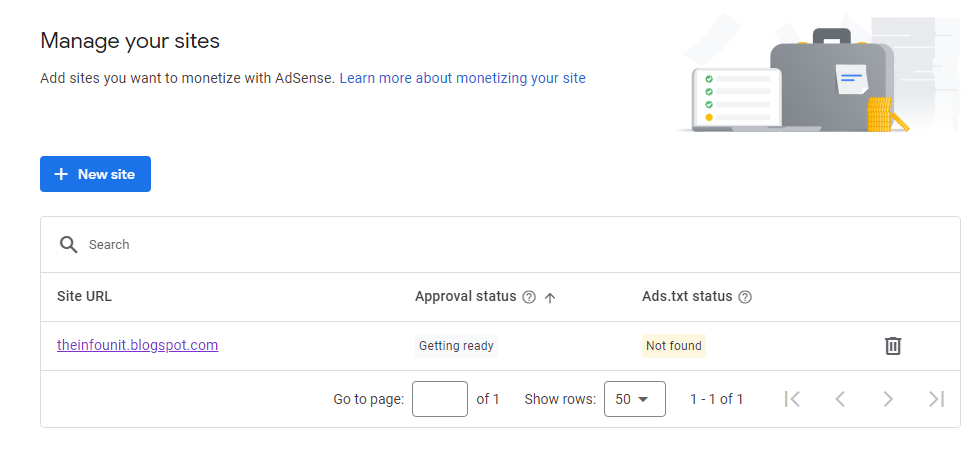978x458 pixels.
Task: Open Learn more about monetizing link
Action: (x=462, y=78)
